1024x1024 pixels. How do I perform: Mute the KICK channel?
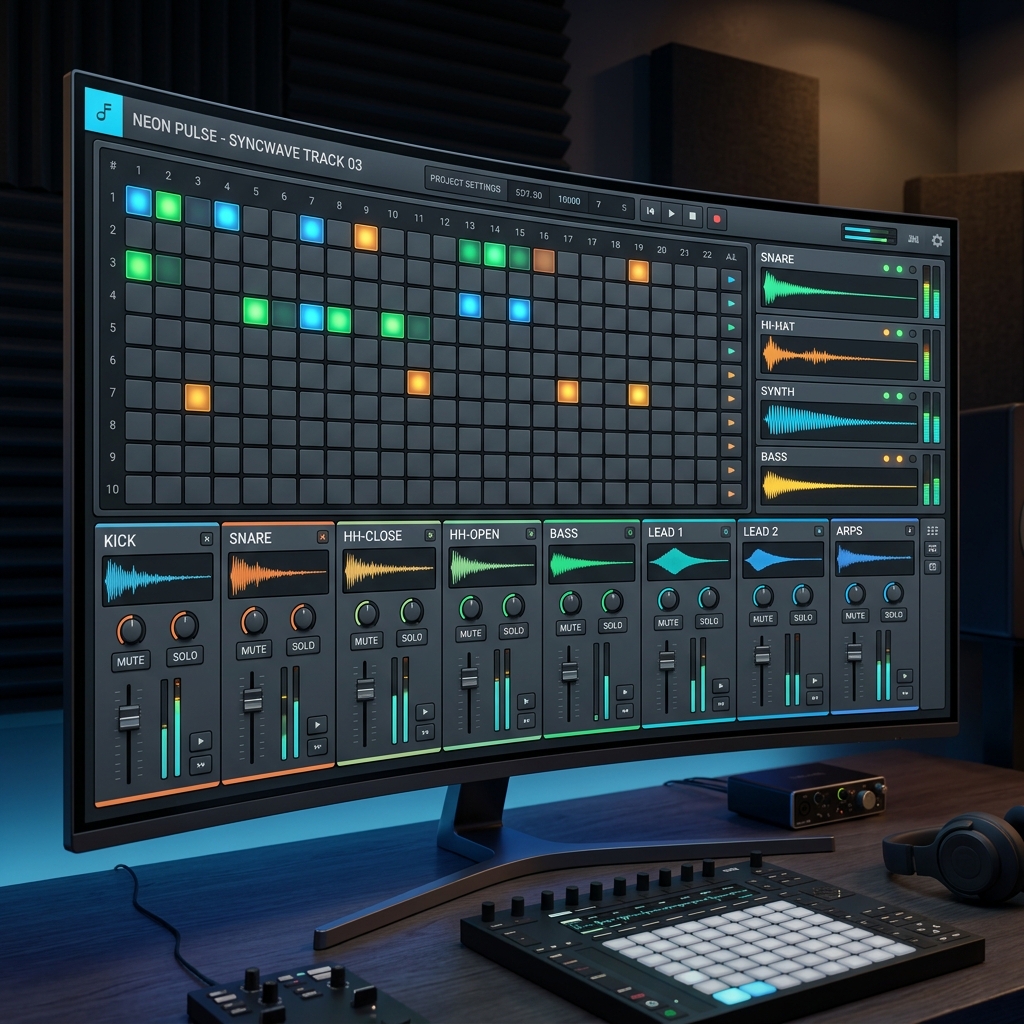pos(131,661)
